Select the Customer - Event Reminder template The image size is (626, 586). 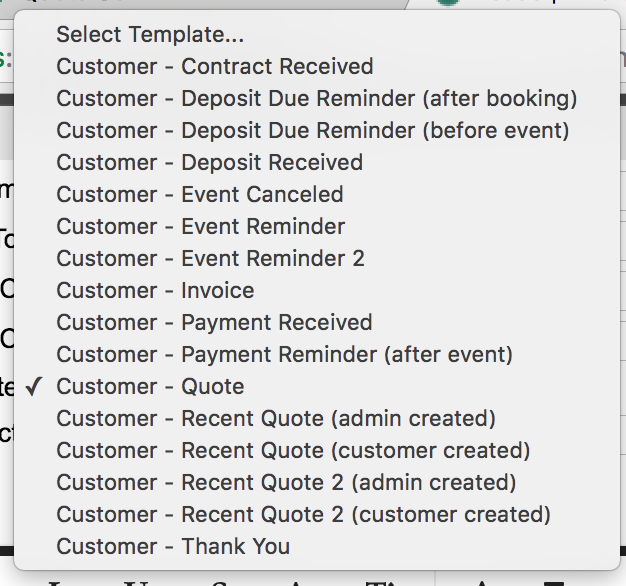200,227
